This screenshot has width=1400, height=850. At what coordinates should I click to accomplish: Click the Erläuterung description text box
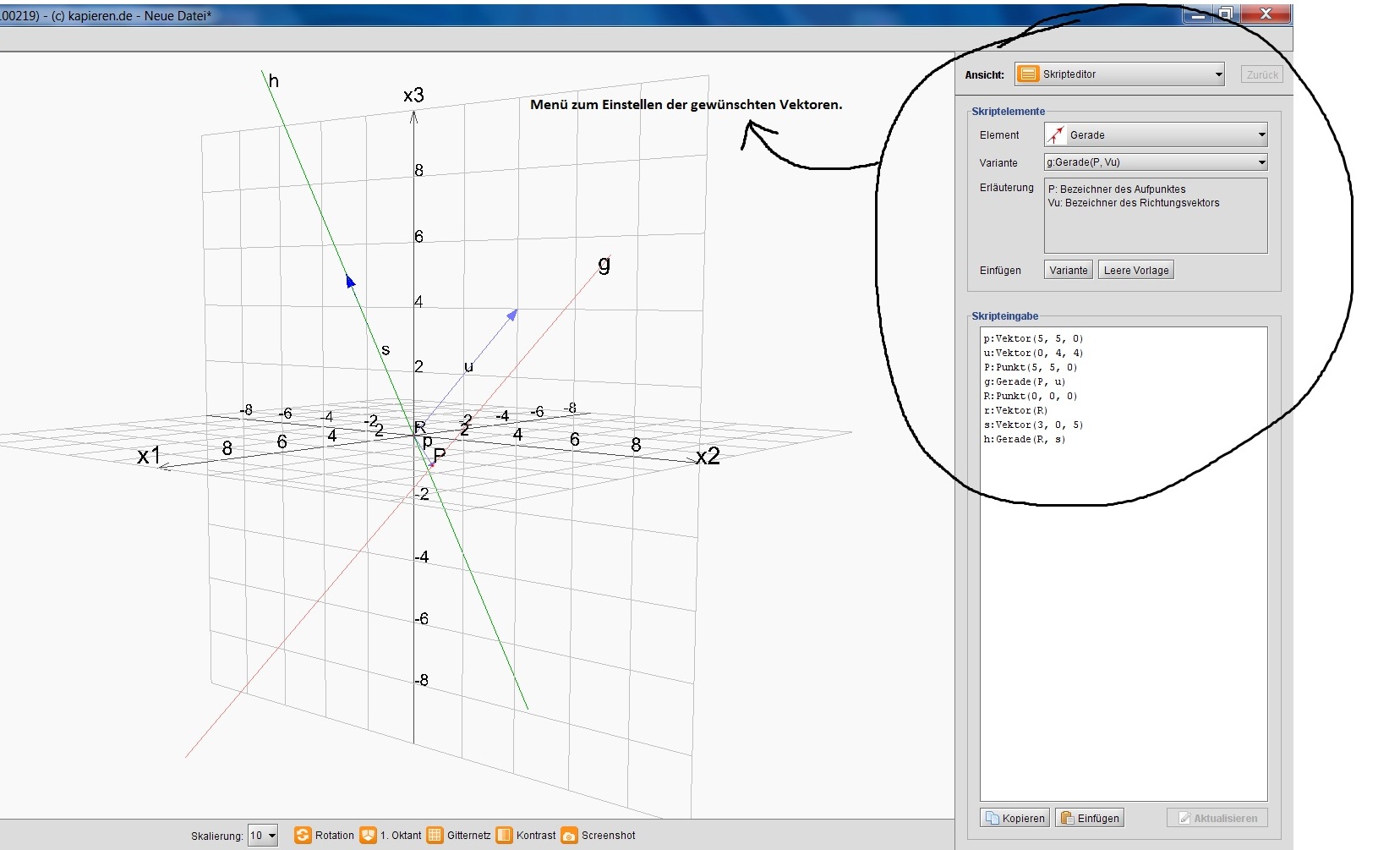[x=1155, y=216]
